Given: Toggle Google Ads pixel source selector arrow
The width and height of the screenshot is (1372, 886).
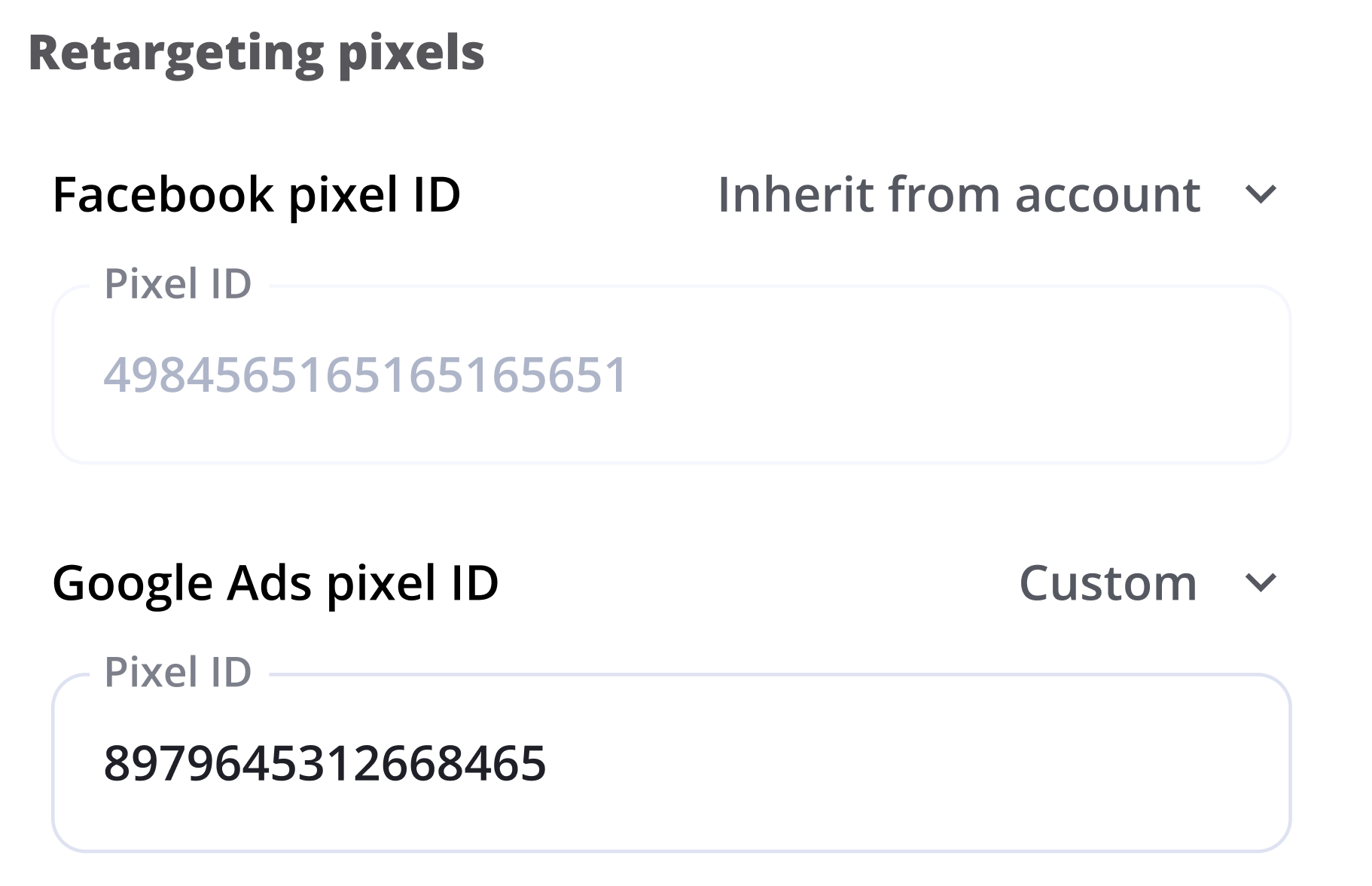Looking at the screenshot, I should (x=1261, y=583).
